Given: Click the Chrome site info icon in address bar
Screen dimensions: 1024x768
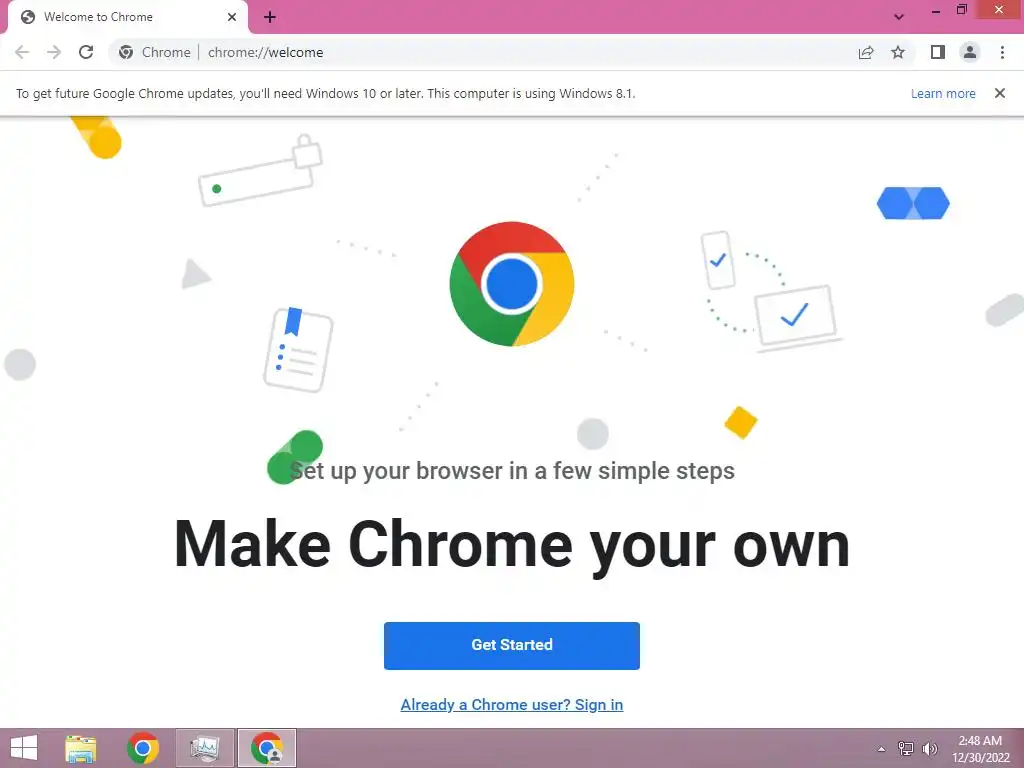Looking at the screenshot, I should (x=126, y=52).
